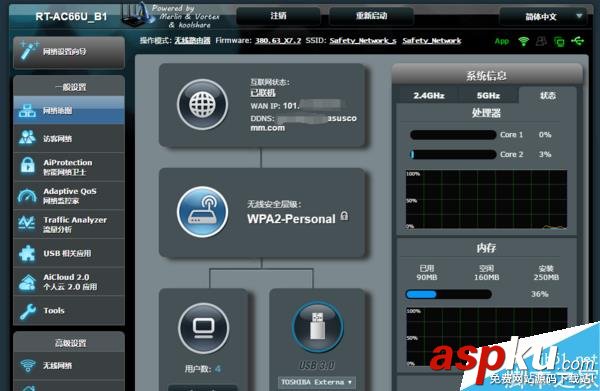Open the TOSHIBA External device dropdown
Image resolution: width=600 pixels, height=391 pixels.
pyautogui.click(x=316, y=382)
